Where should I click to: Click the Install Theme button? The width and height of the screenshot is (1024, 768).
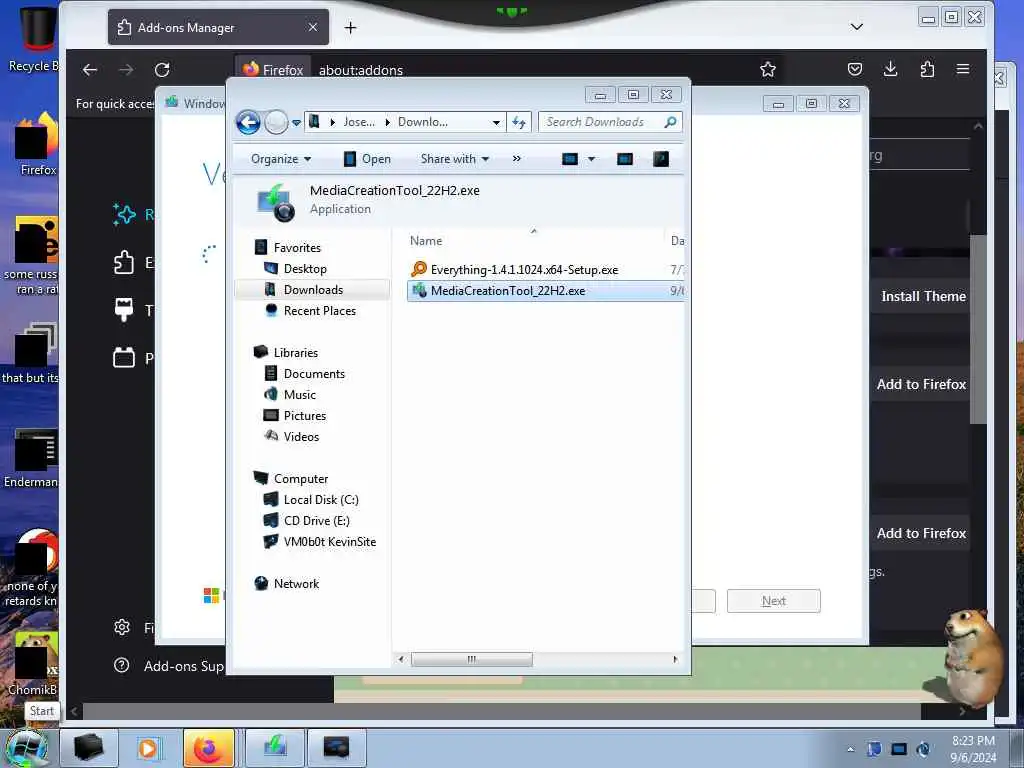click(x=922, y=296)
